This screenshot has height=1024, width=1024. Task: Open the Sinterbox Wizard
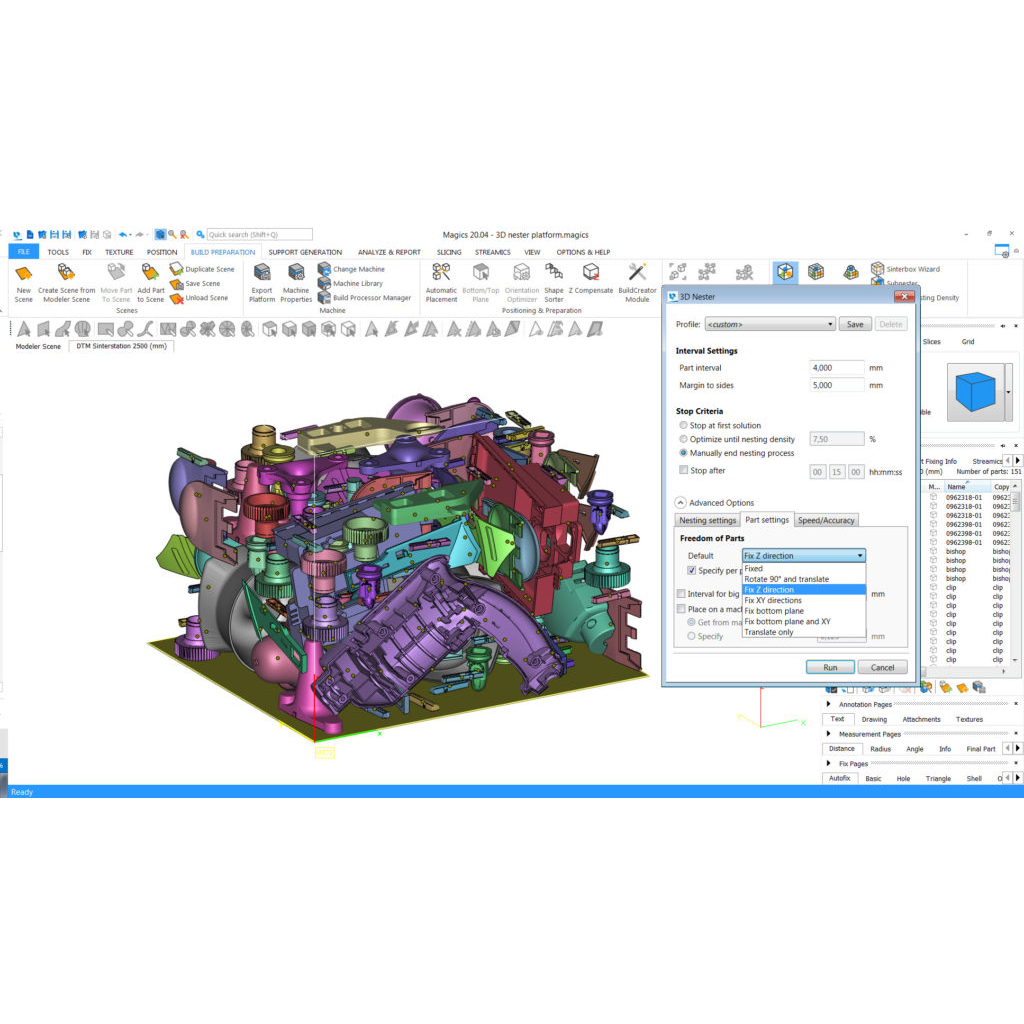point(906,269)
